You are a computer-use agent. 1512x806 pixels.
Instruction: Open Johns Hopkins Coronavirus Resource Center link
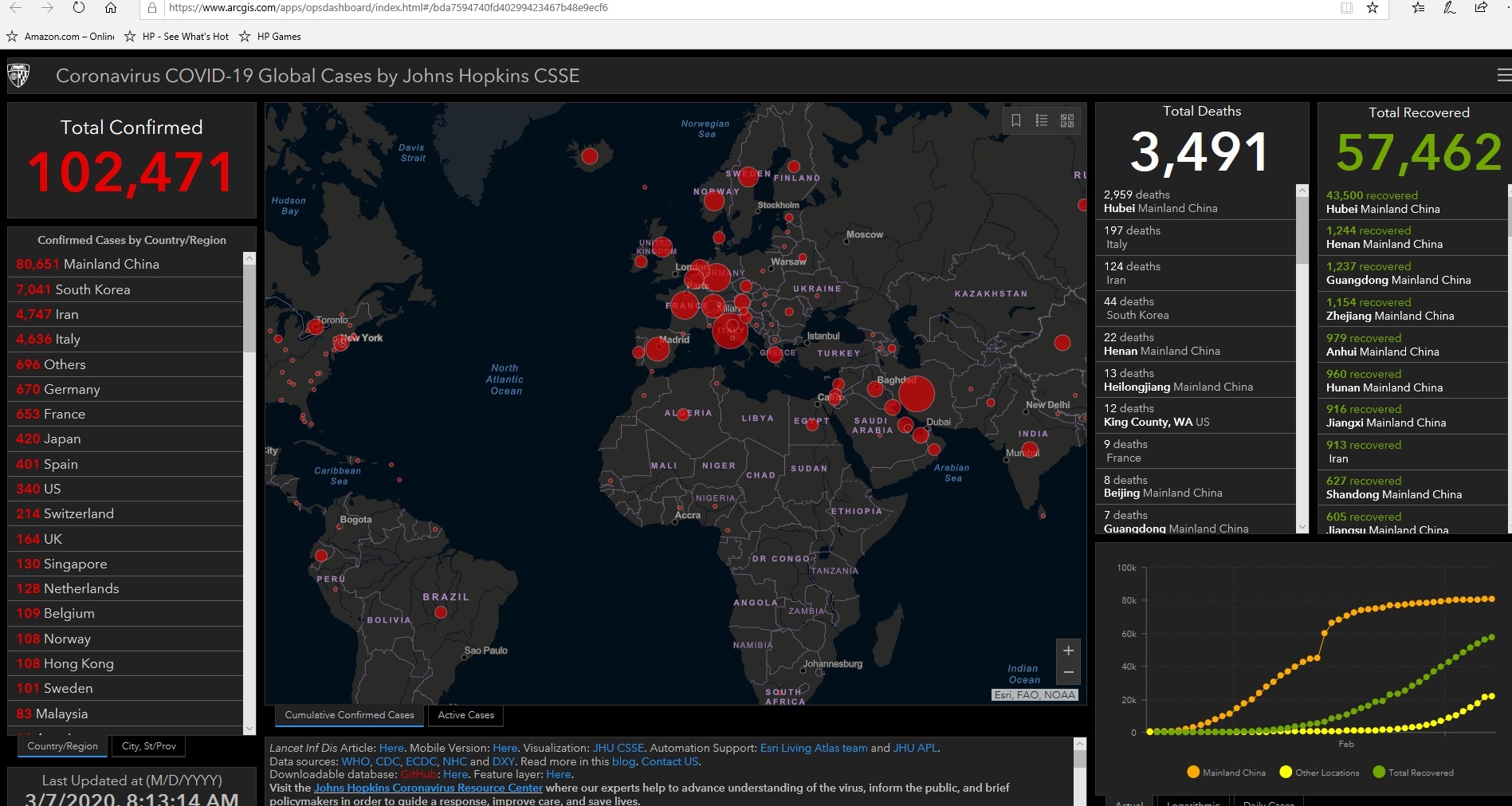tap(428, 788)
